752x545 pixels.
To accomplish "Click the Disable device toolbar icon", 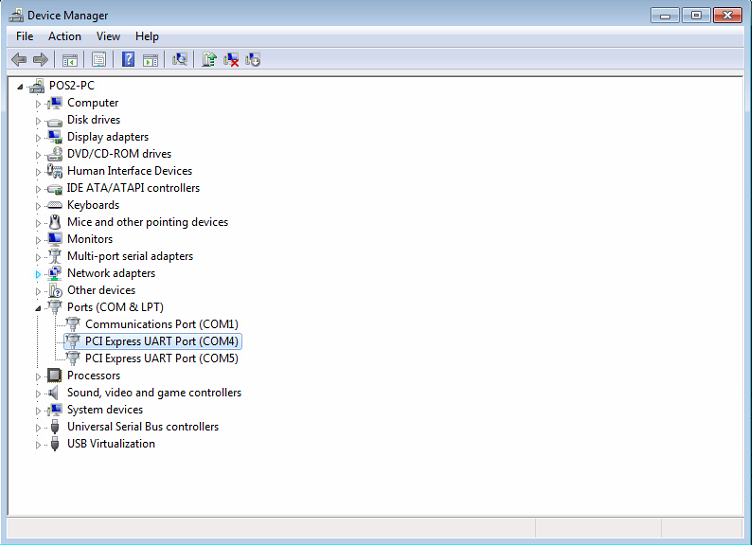I will 253,60.
